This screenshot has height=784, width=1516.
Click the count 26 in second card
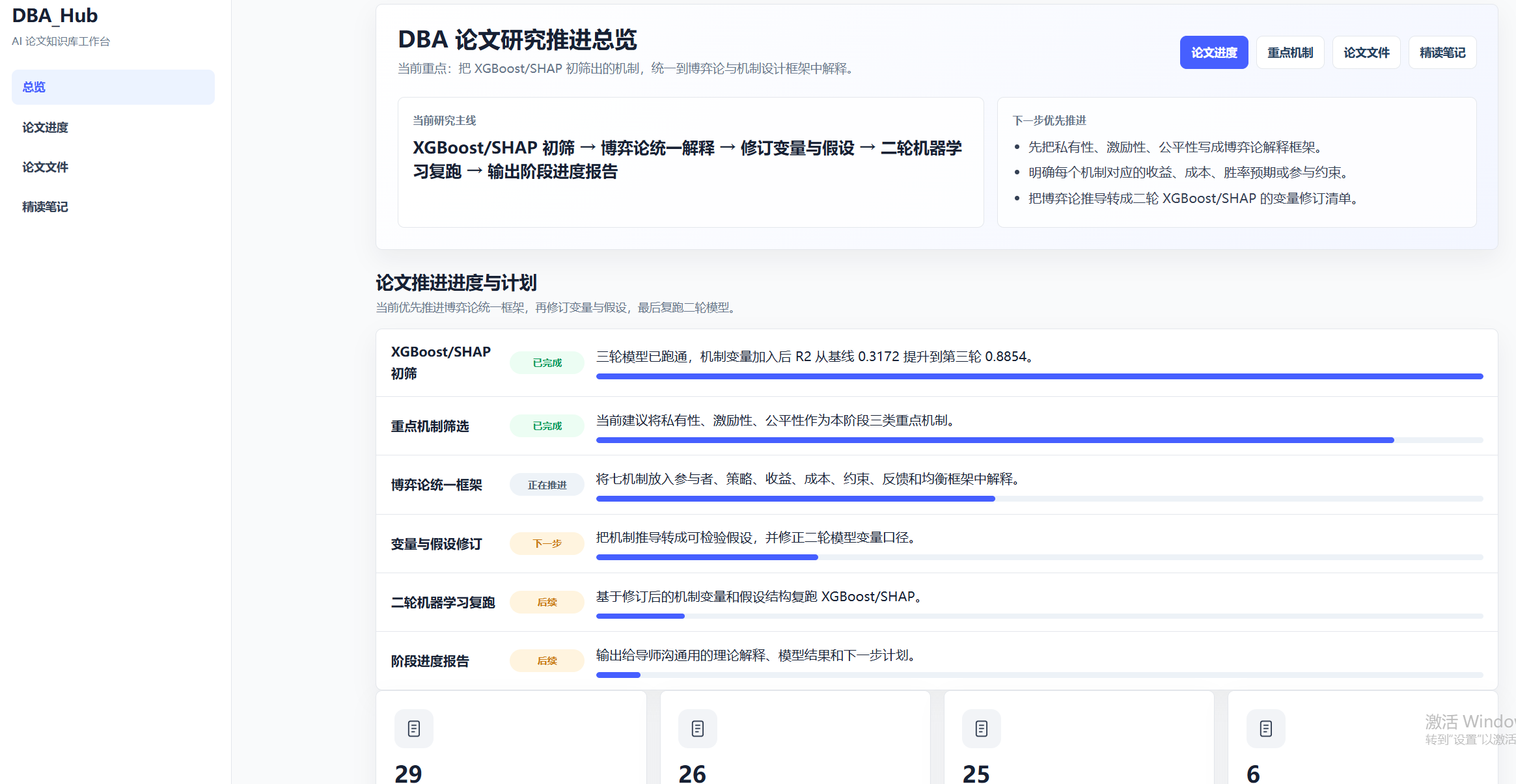(692, 773)
